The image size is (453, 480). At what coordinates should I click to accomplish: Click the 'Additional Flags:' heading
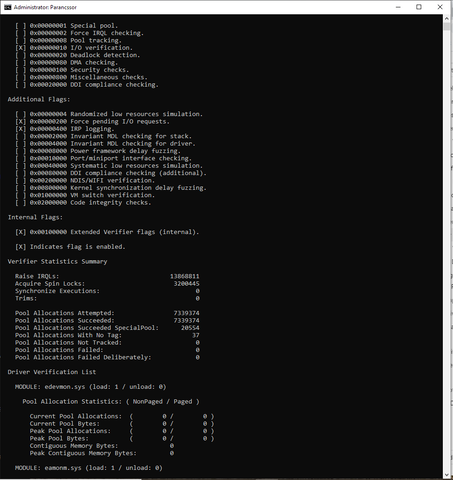39,99
